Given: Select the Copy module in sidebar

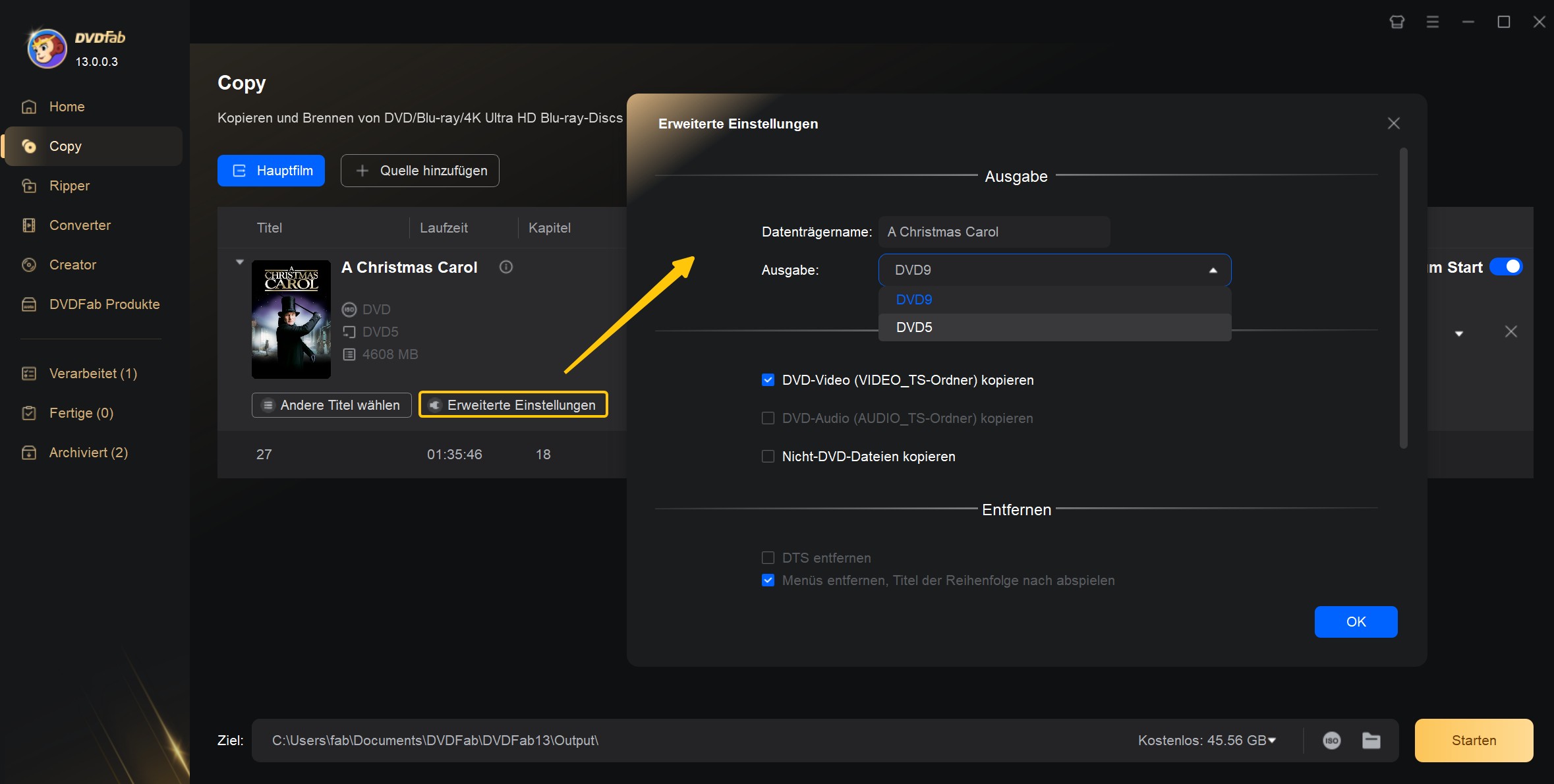Looking at the screenshot, I should pos(93,146).
